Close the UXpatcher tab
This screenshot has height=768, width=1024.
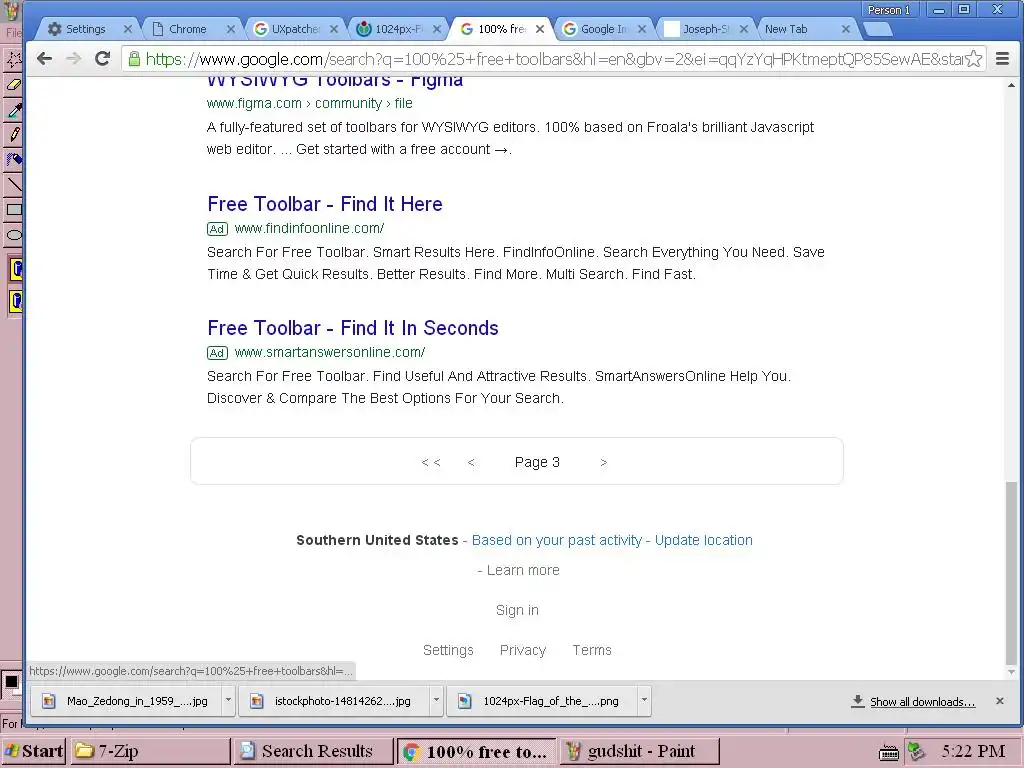click(334, 29)
